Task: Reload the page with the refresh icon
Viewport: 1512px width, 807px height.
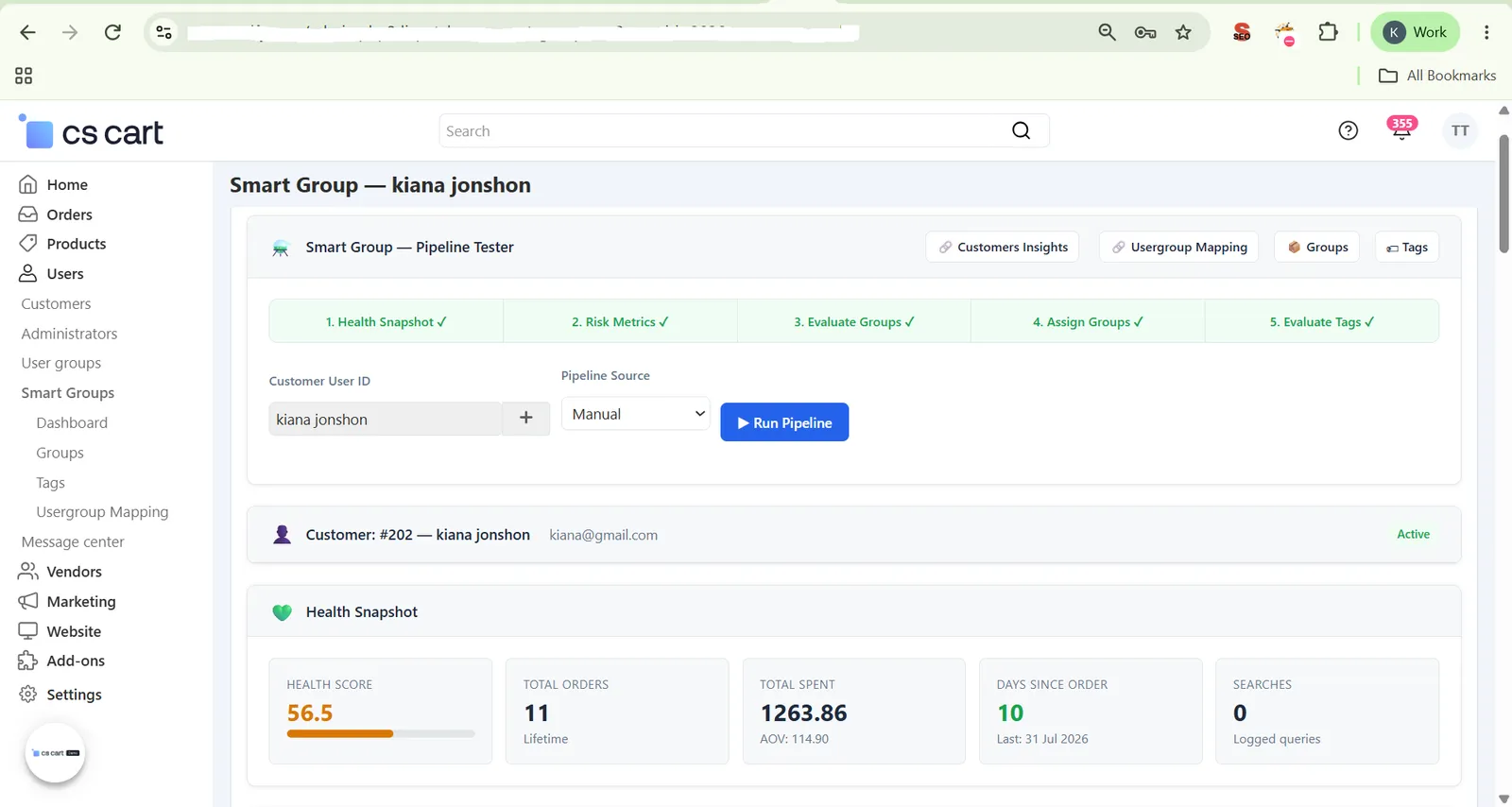Action: 112,32
